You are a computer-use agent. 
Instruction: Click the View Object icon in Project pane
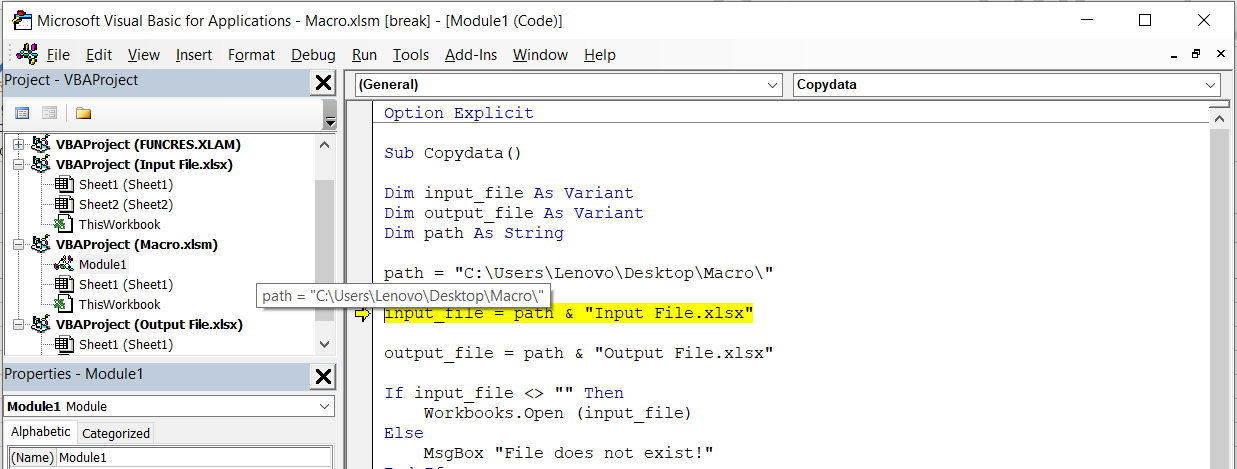49,113
